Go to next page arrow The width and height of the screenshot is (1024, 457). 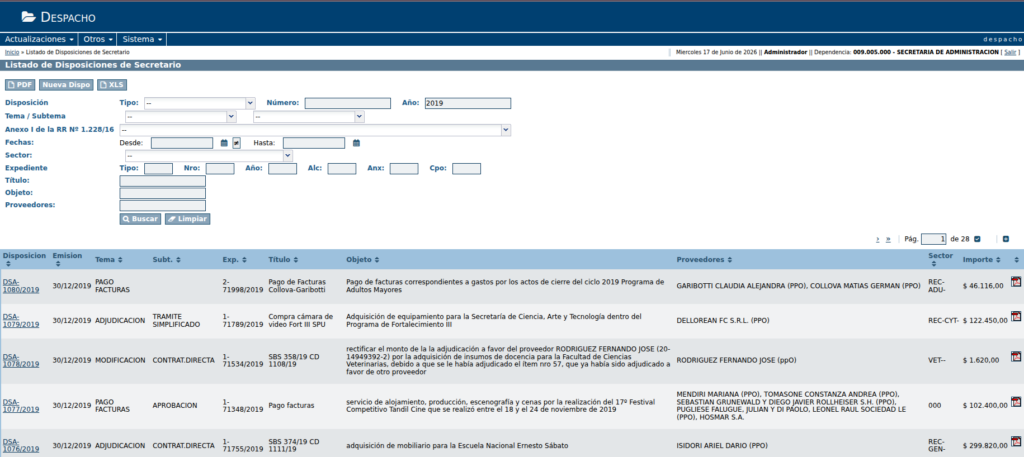[x=878, y=240]
